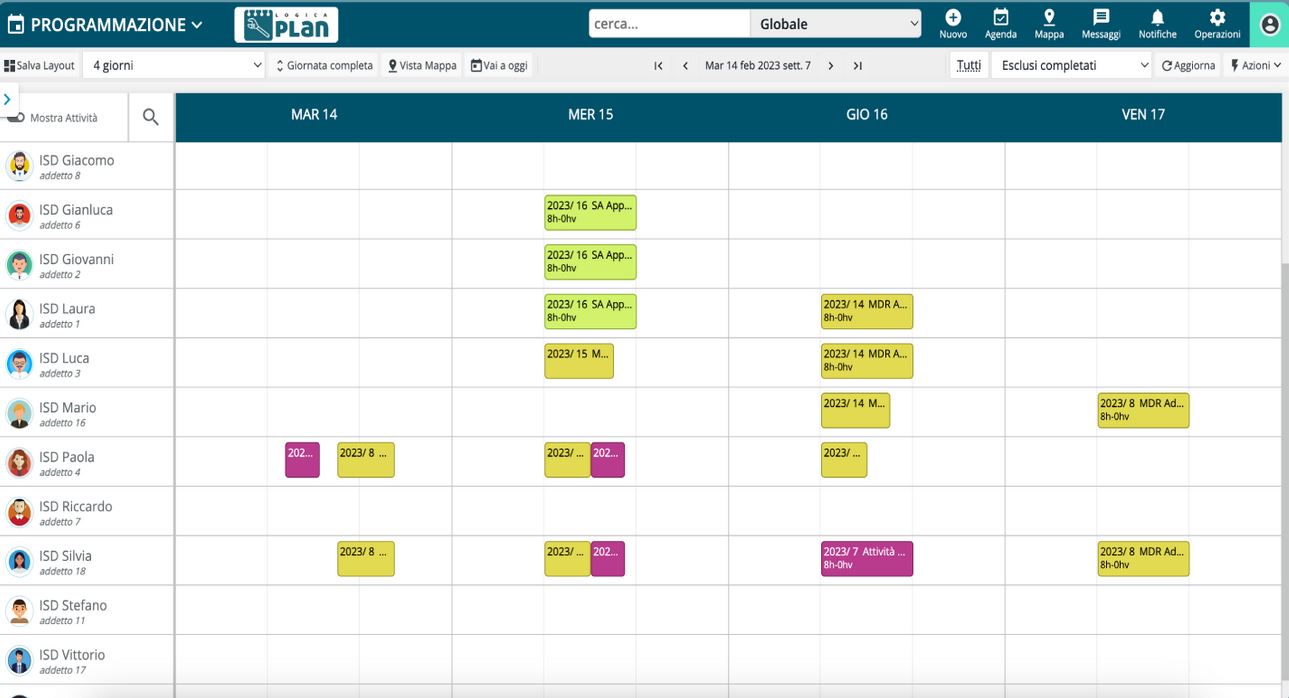The image size is (1289, 698).
Task: Click the Vai a oggi button
Action: coord(499,66)
